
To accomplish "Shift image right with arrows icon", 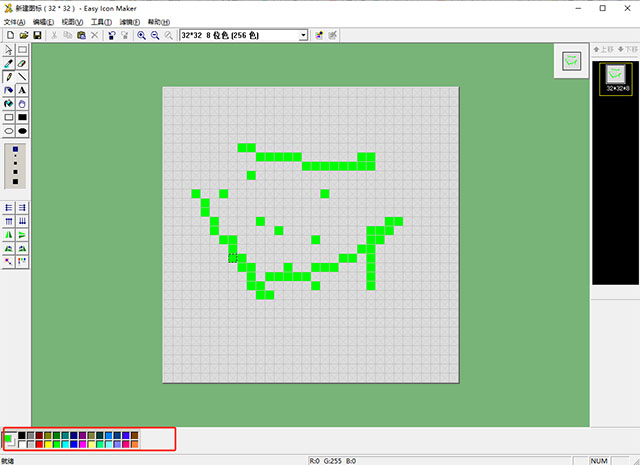I will (x=22, y=208).
